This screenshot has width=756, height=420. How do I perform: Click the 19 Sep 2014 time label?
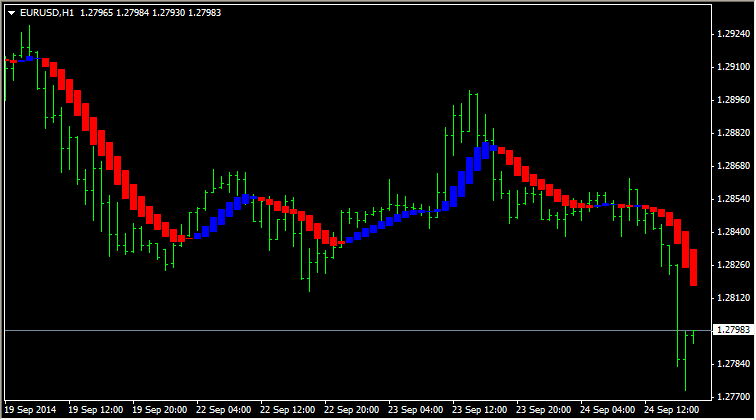pos(30,410)
